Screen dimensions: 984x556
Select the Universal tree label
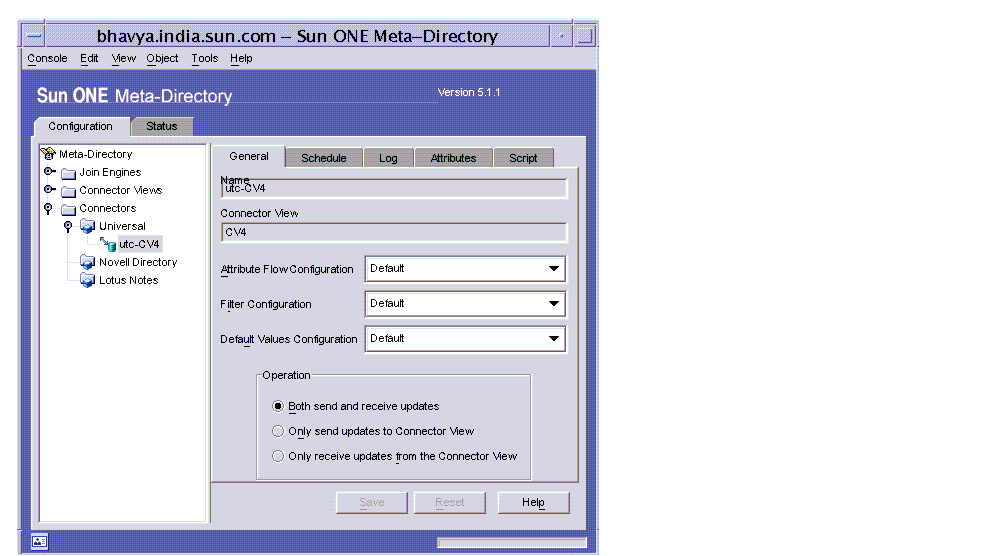(x=122, y=227)
